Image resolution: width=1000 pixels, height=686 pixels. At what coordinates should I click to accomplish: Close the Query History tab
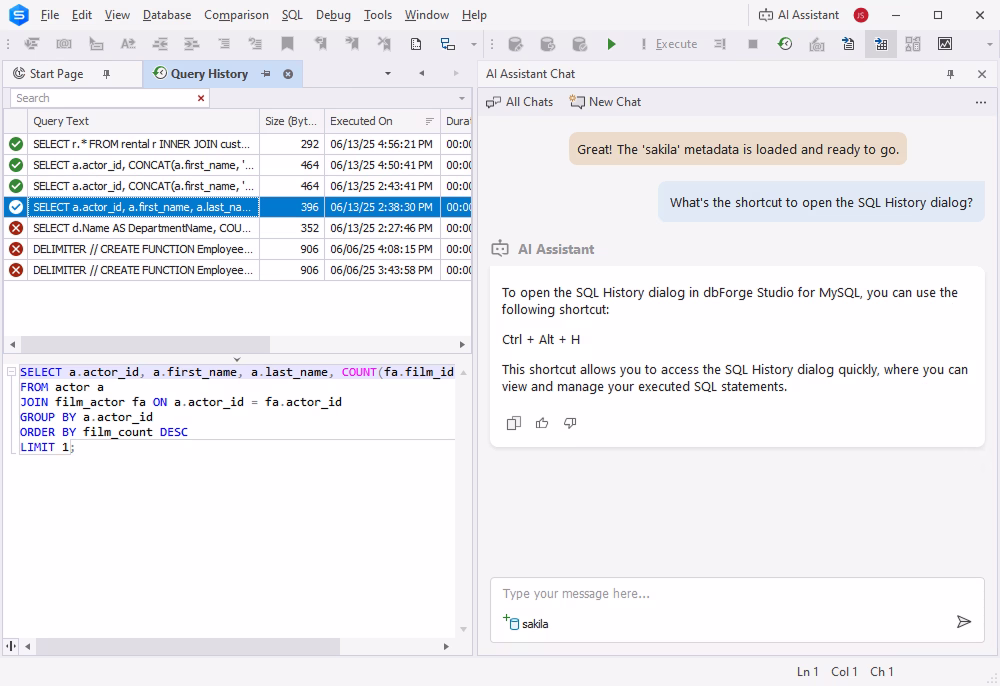[288, 74]
